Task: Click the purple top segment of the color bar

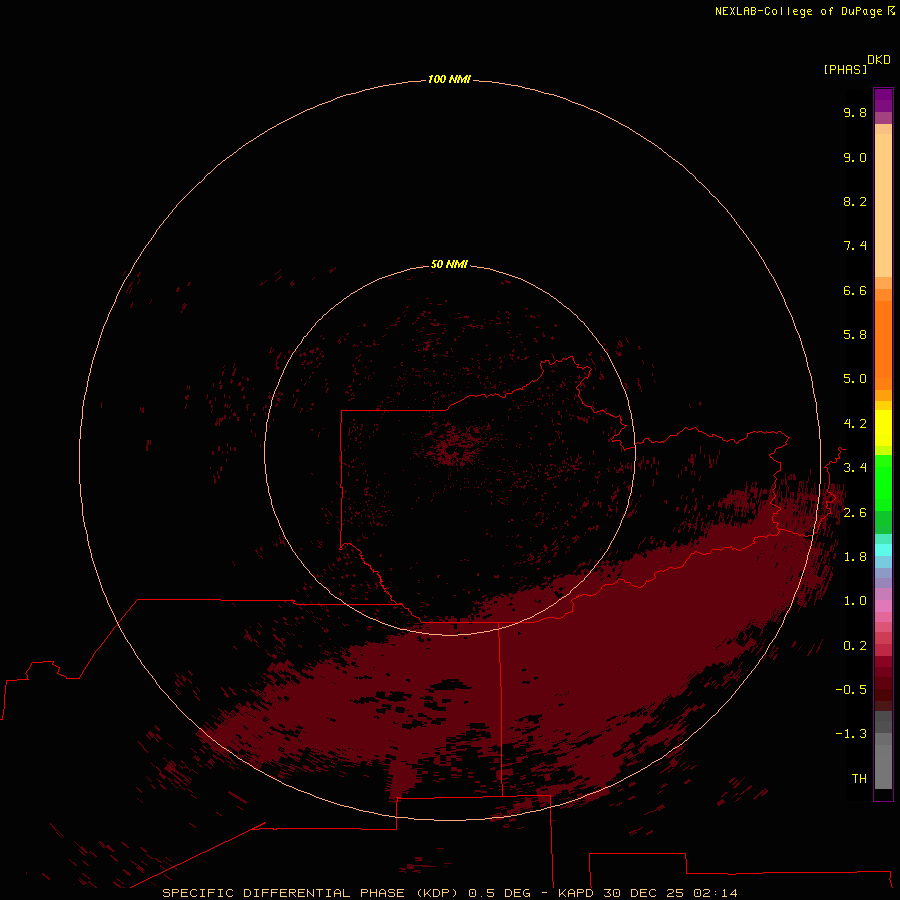Action: click(883, 100)
